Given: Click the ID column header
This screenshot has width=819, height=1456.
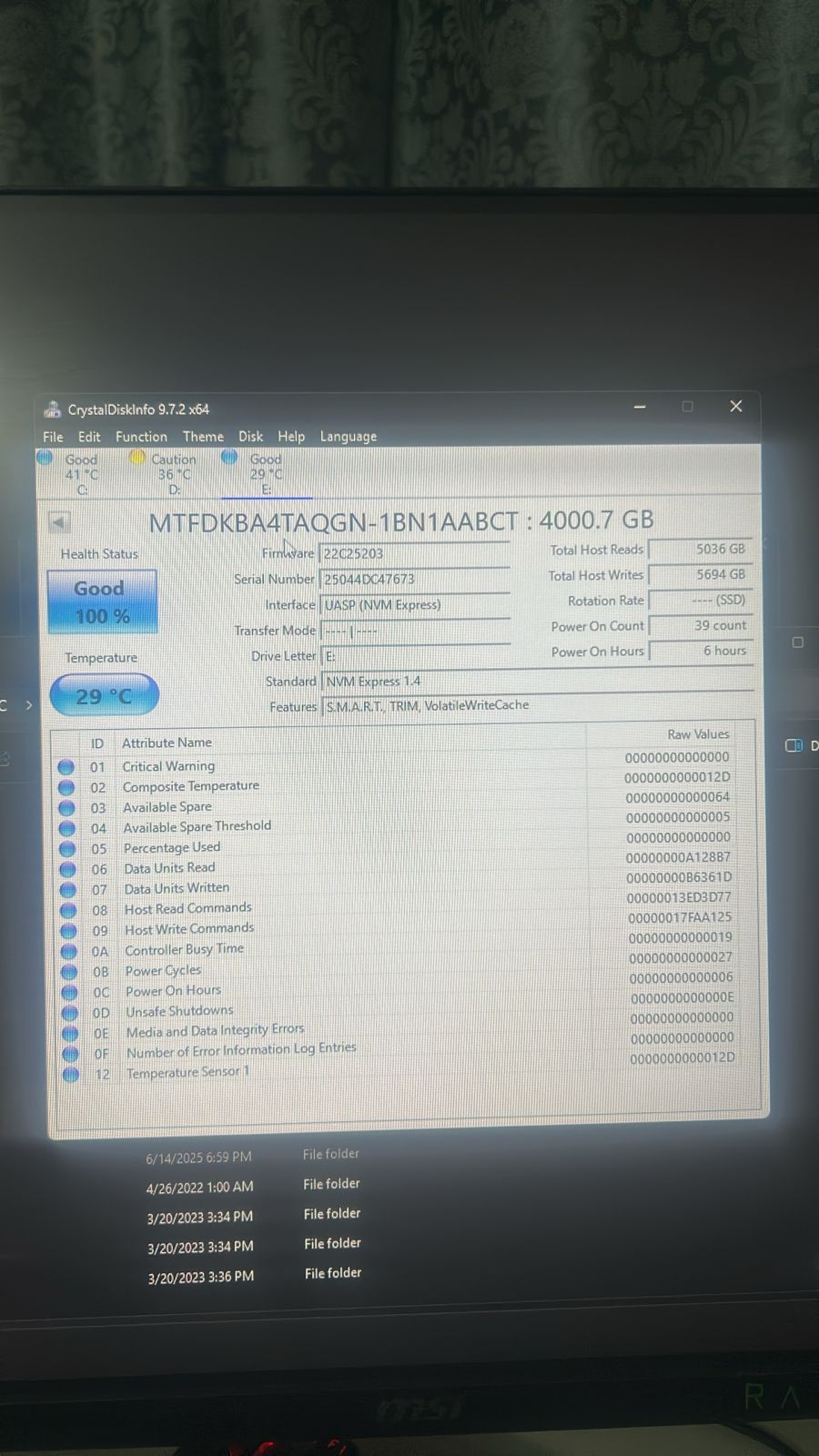Looking at the screenshot, I should 97,743.
